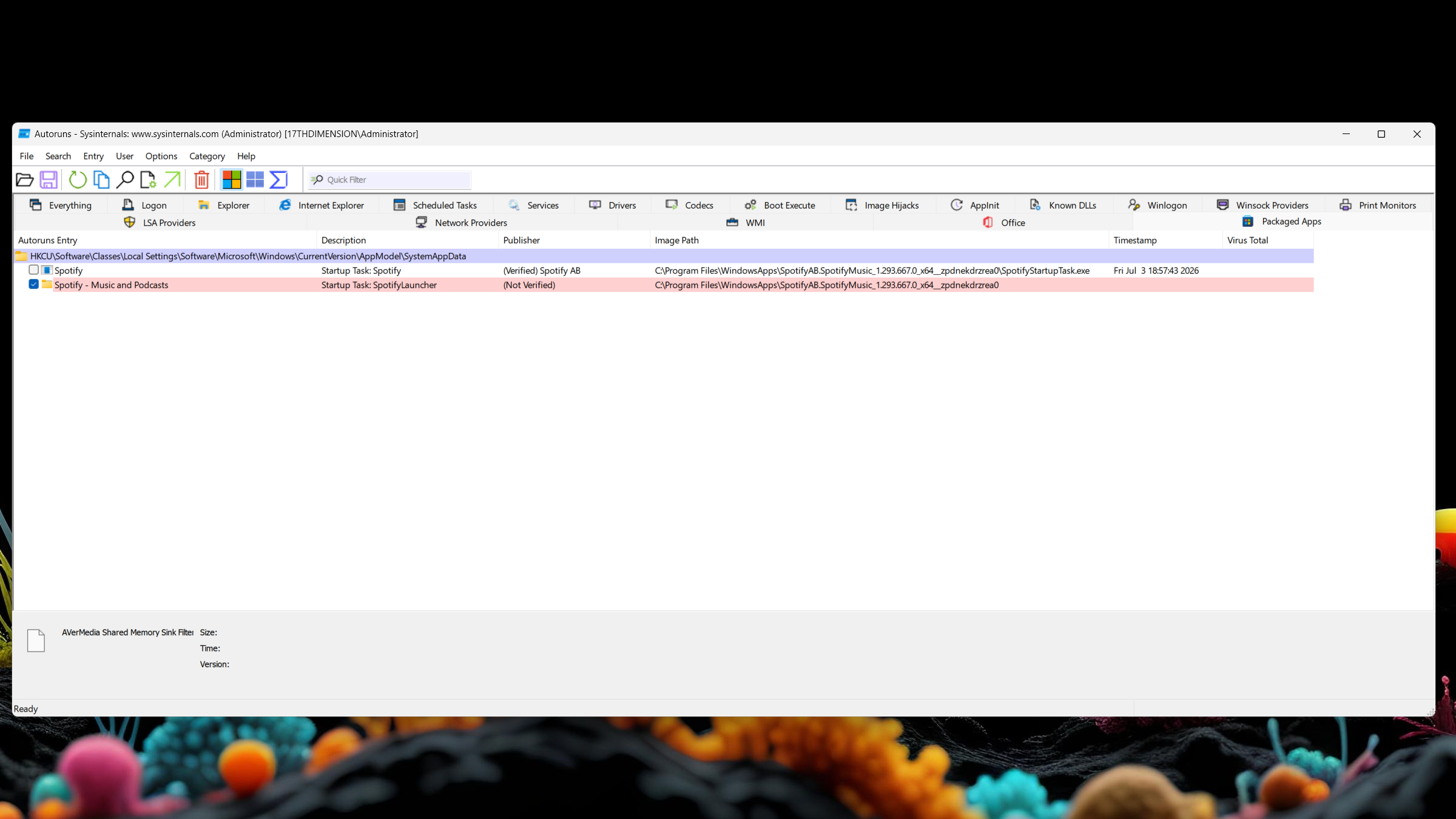Switch to the Services tab
The image size is (1456, 819).
pyautogui.click(x=534, y=205)
